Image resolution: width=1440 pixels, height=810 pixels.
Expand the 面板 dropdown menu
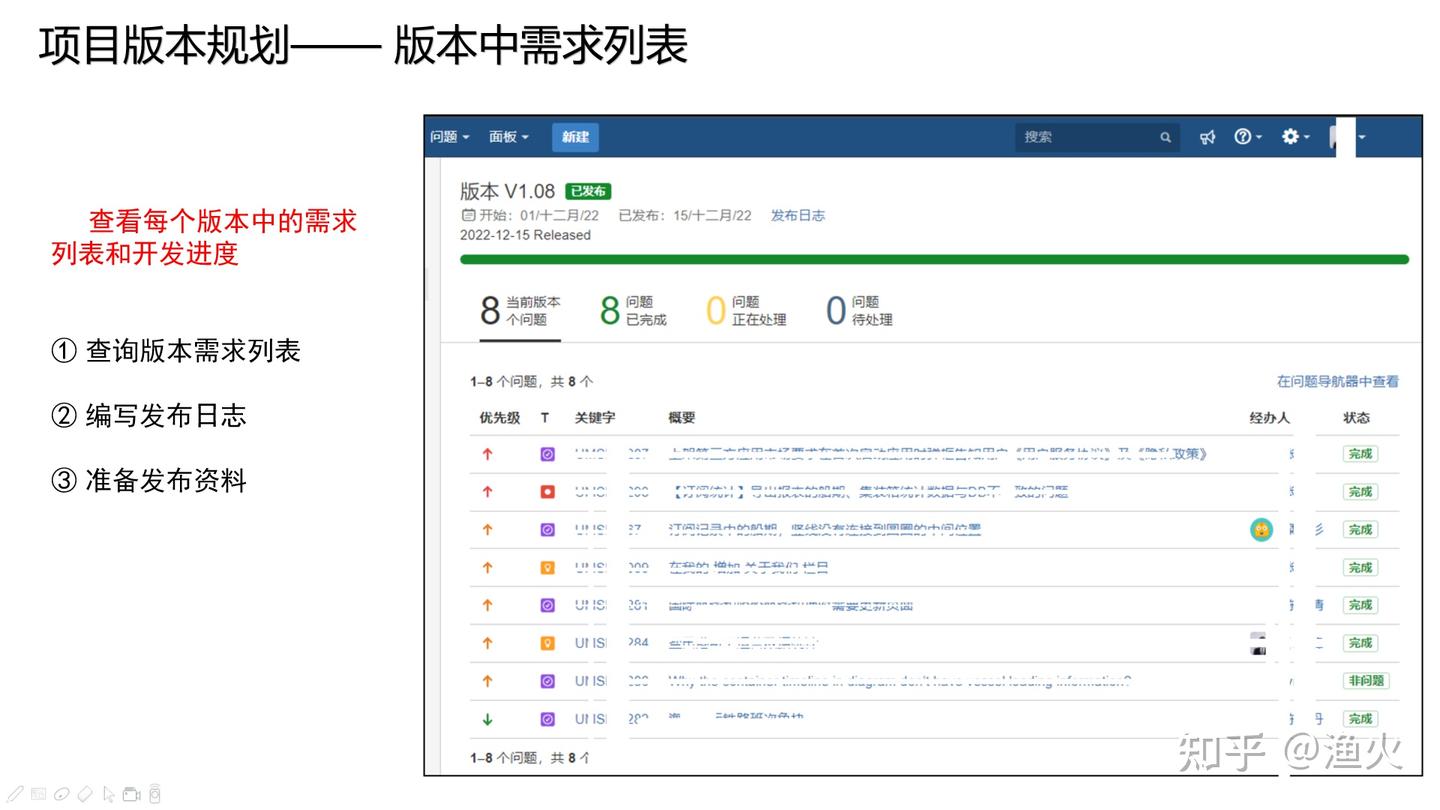(508, 137)
